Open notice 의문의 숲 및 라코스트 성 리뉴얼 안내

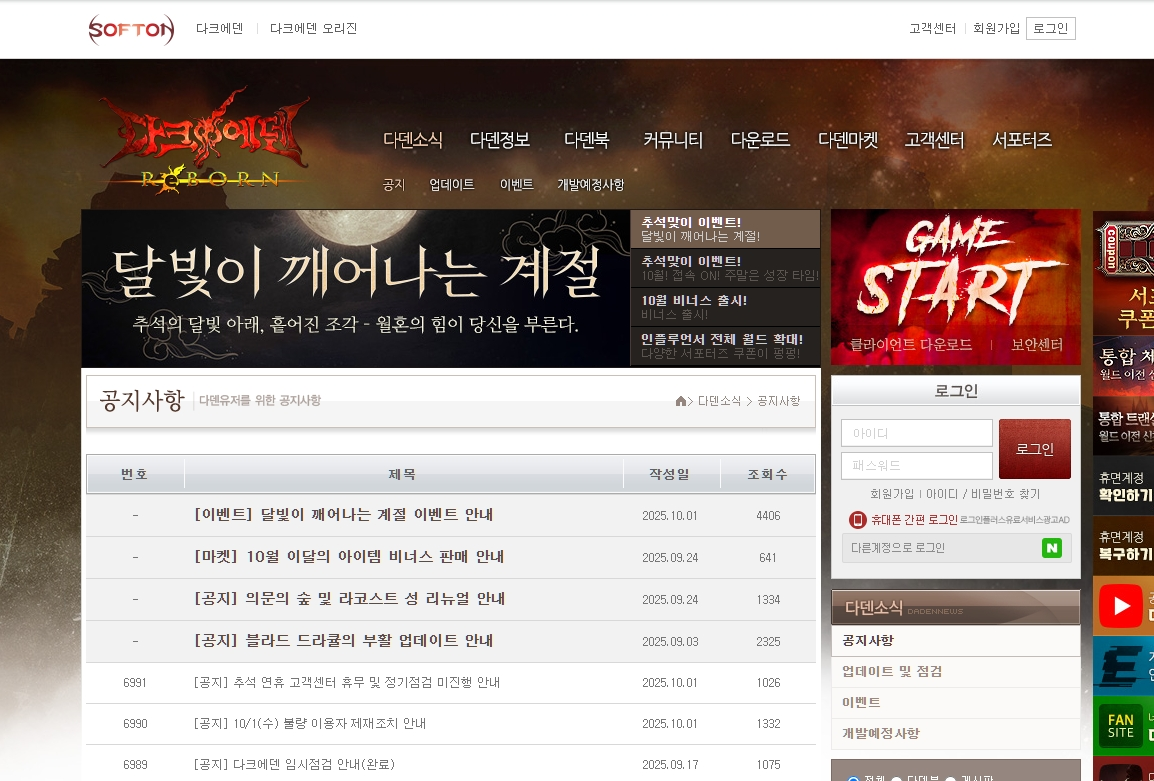point(349,598)
